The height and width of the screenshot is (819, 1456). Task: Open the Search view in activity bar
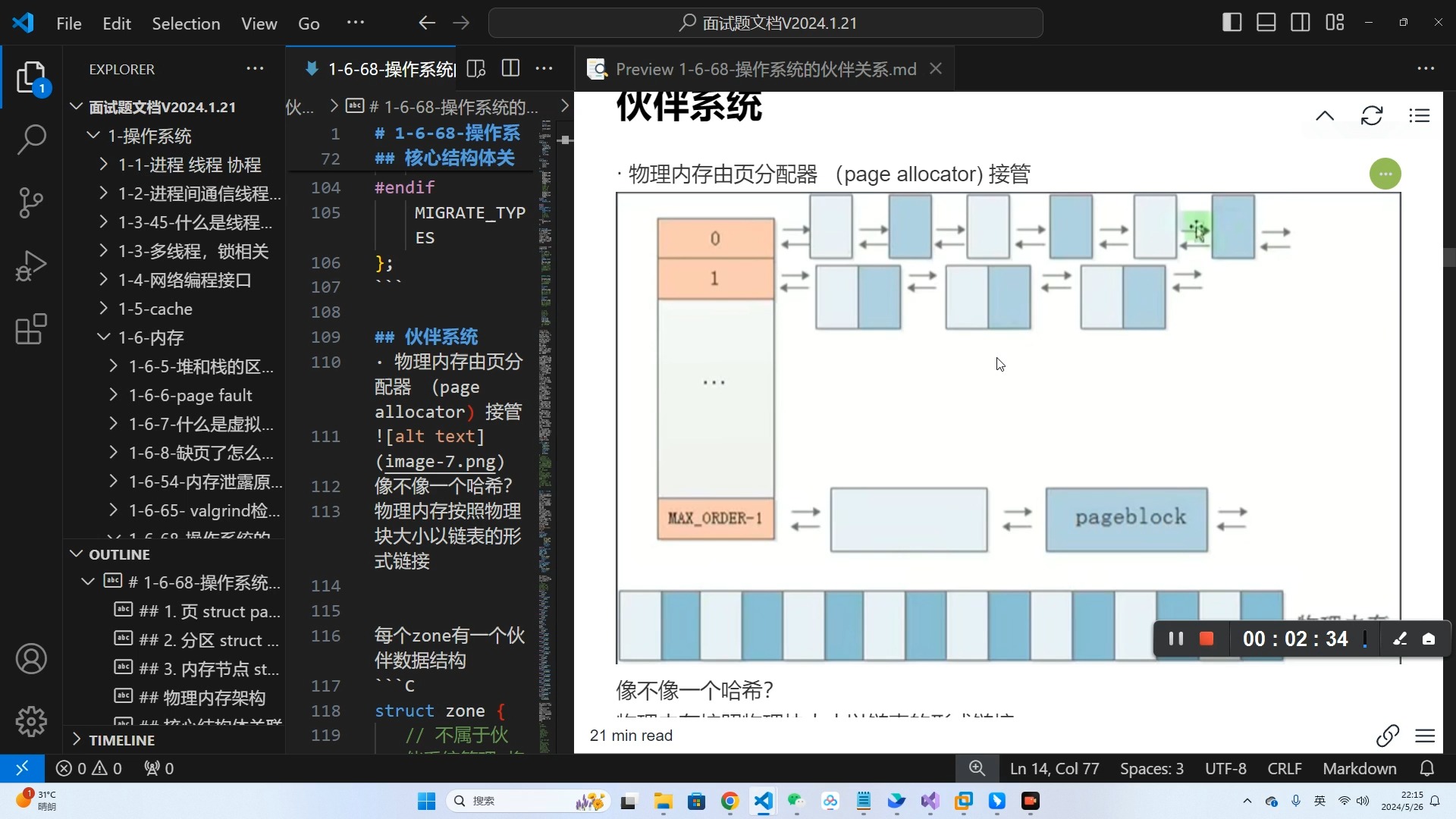click(31, 140)
